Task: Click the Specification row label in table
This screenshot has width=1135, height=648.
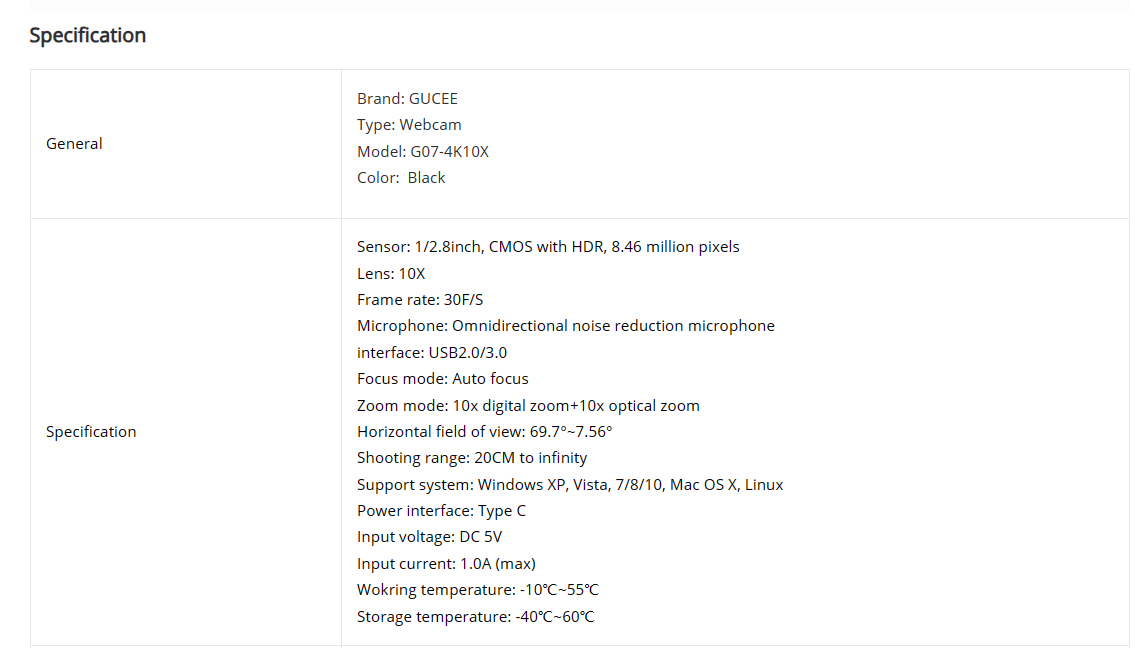Action: tap(91, 432)
